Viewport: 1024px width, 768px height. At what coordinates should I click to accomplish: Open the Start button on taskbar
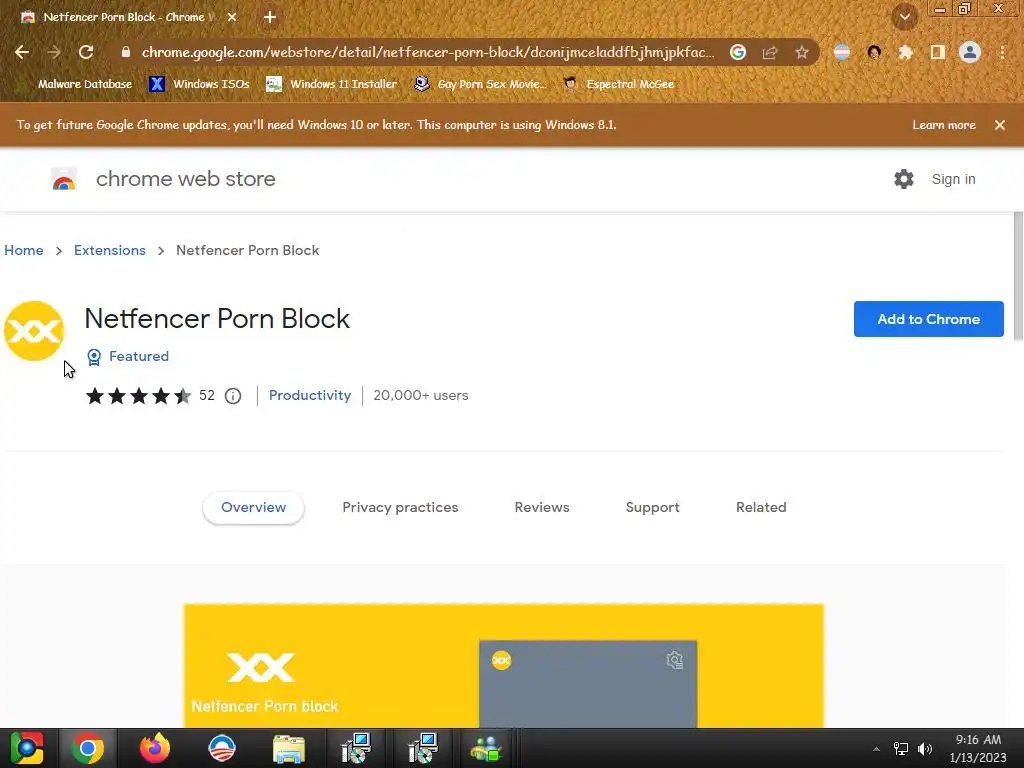(27, 748)
